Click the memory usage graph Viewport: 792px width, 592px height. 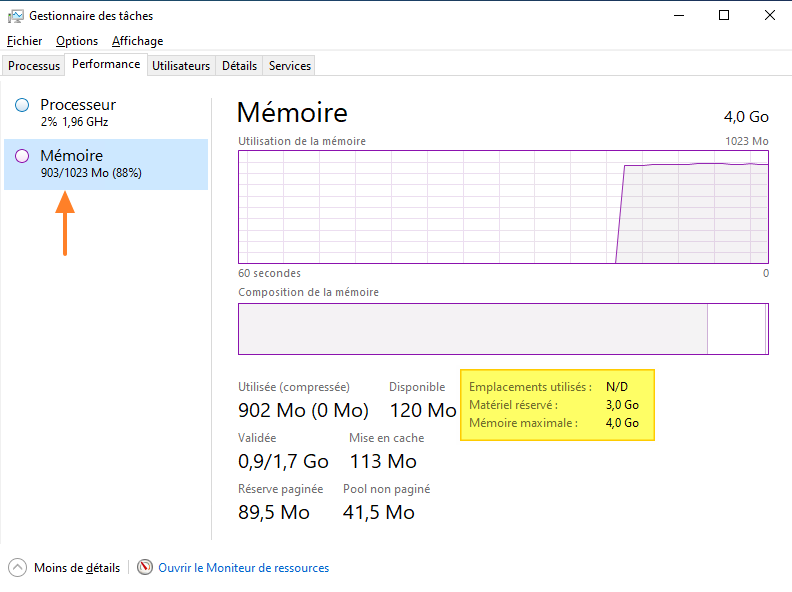(x=503, y=207)
